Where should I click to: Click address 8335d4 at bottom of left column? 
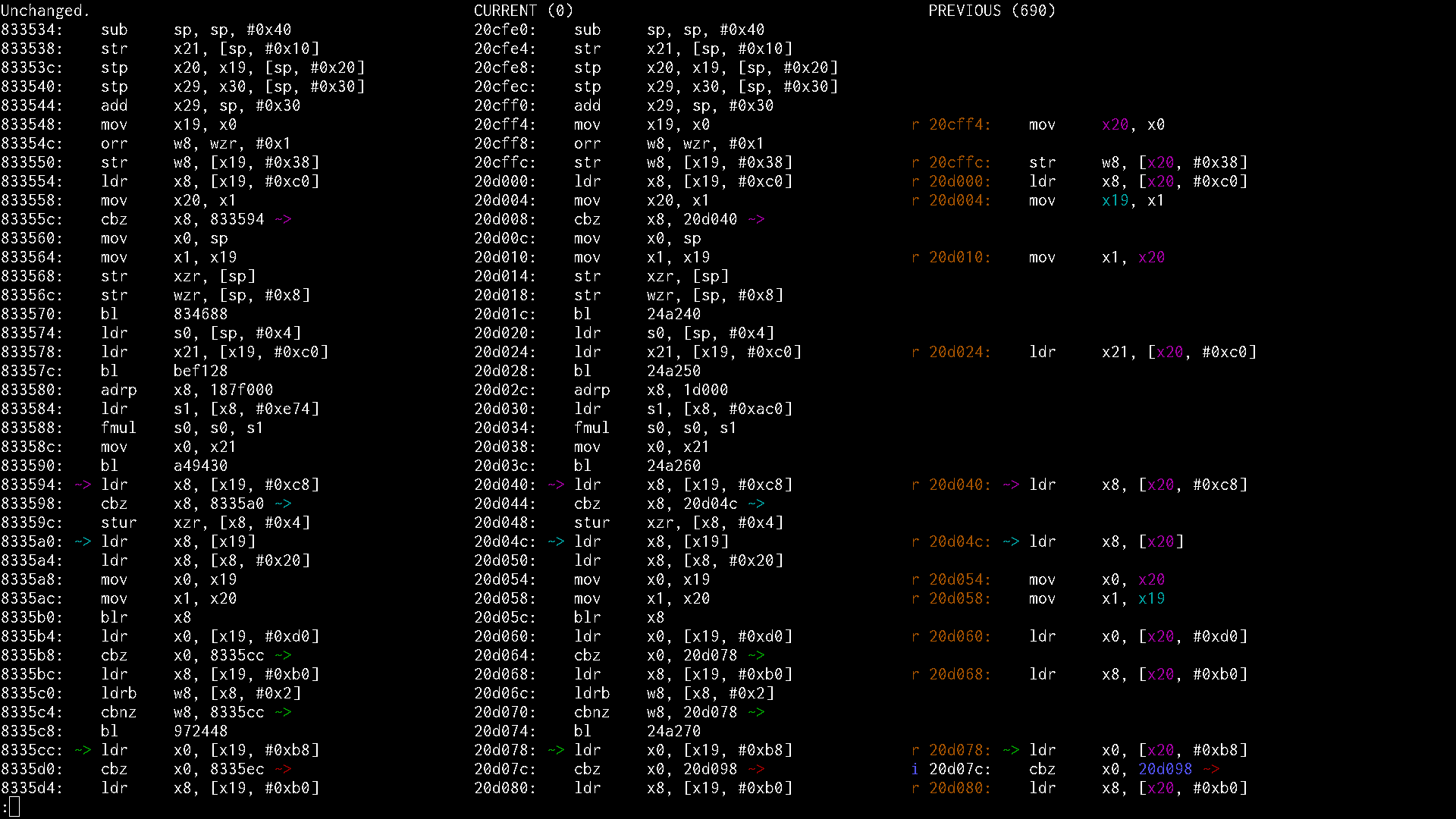pyautogui.click(x=32, y=788)
